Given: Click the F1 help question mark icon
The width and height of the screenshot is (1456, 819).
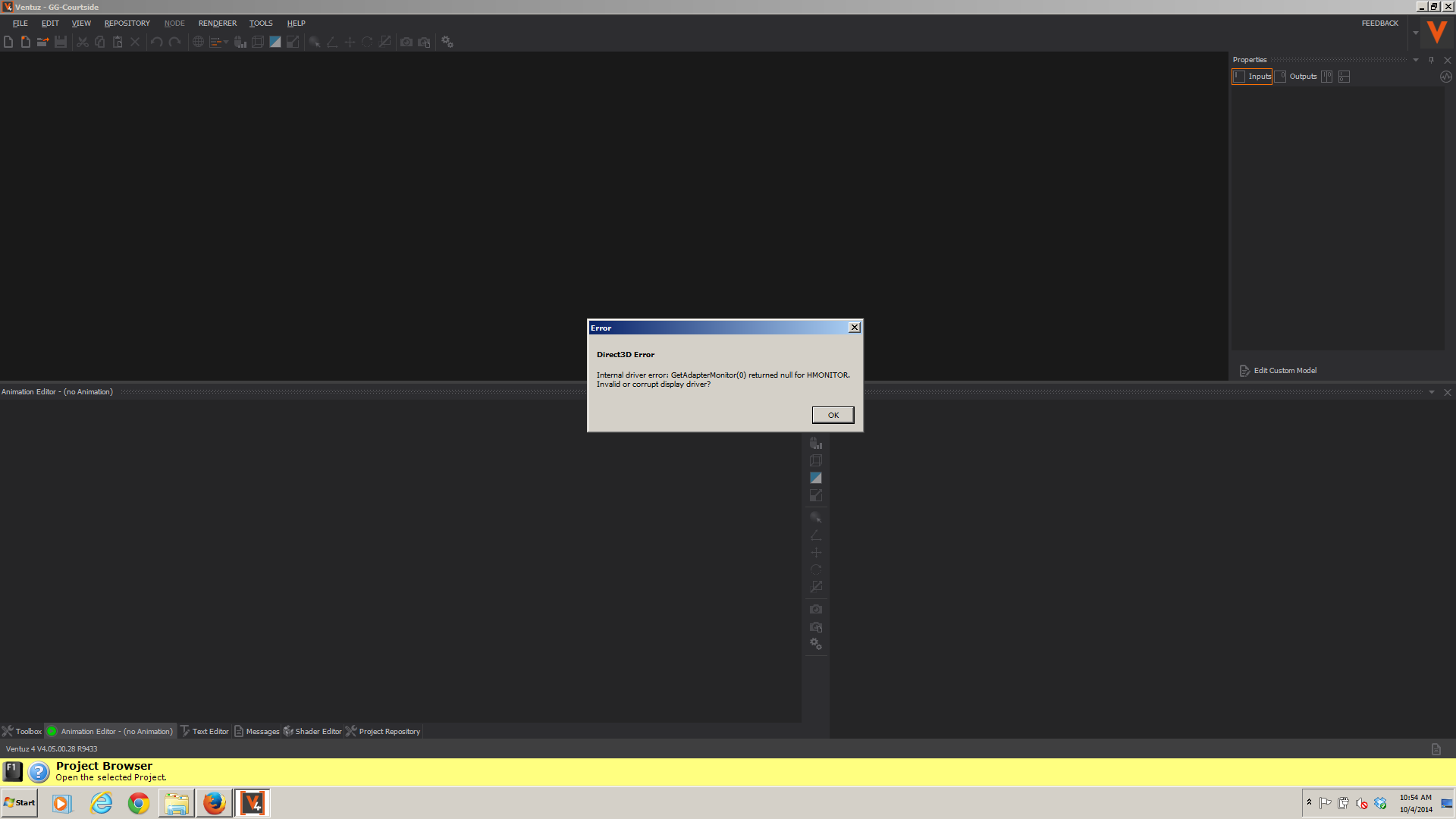Looking at the screenshot, I should pos(39,771).
